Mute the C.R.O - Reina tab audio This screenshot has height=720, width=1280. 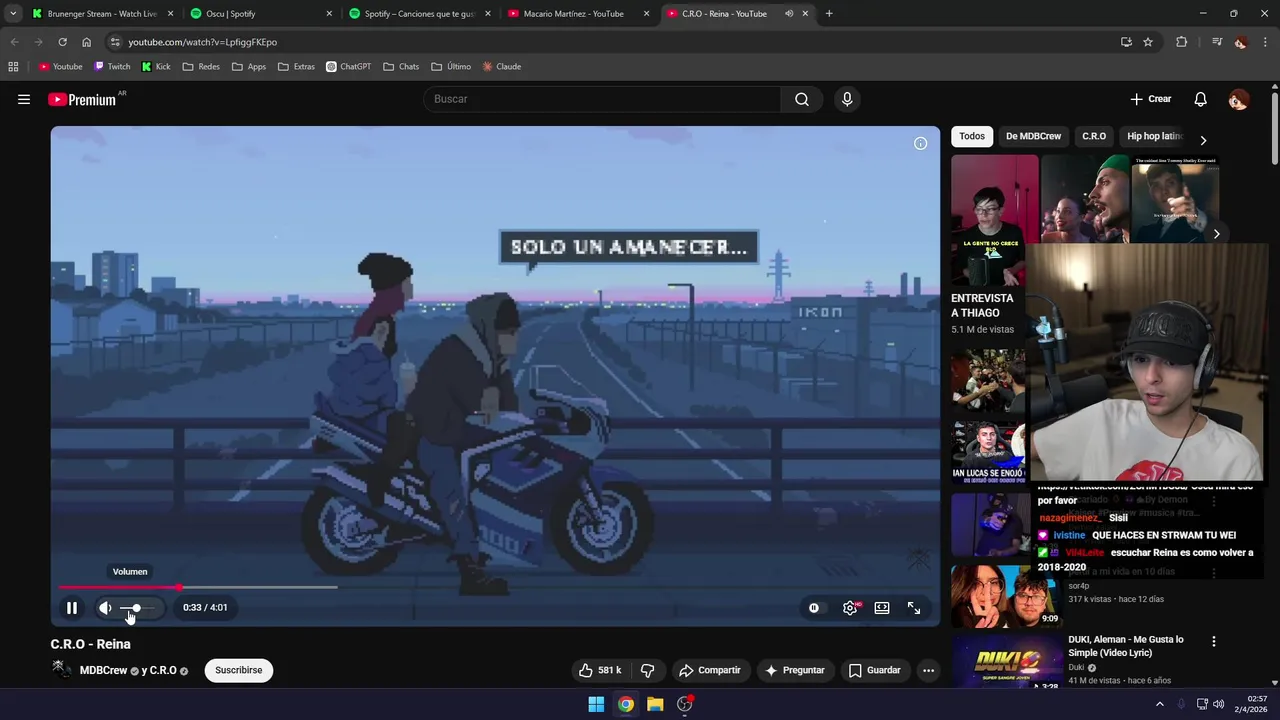789,14
